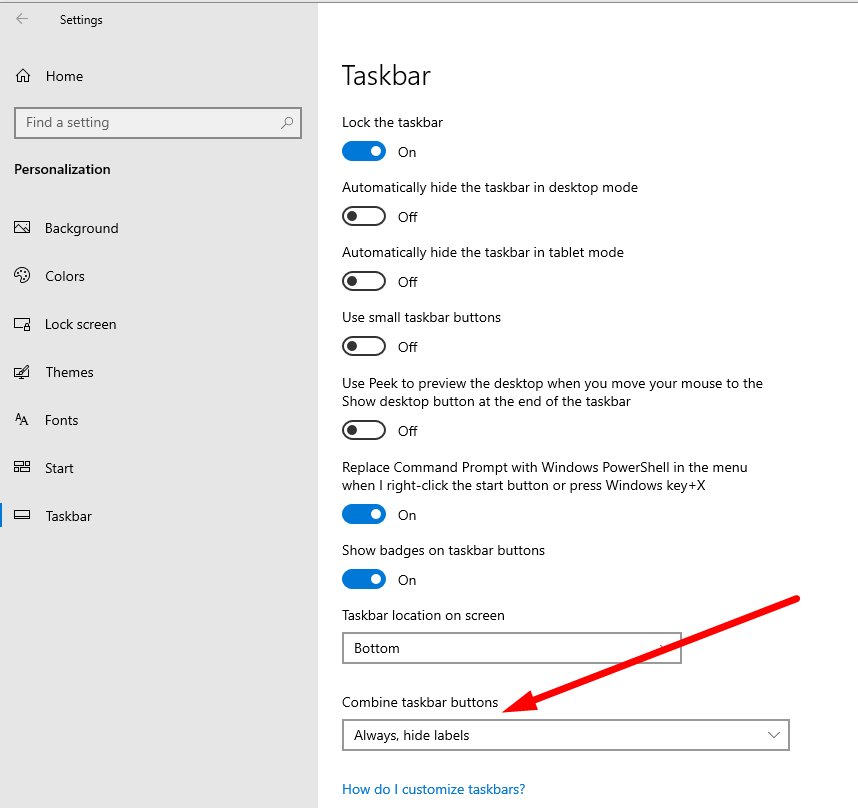Open How do I customize taskbars link
The height and width of the screenshot is (808, 858).
[433, 789]
